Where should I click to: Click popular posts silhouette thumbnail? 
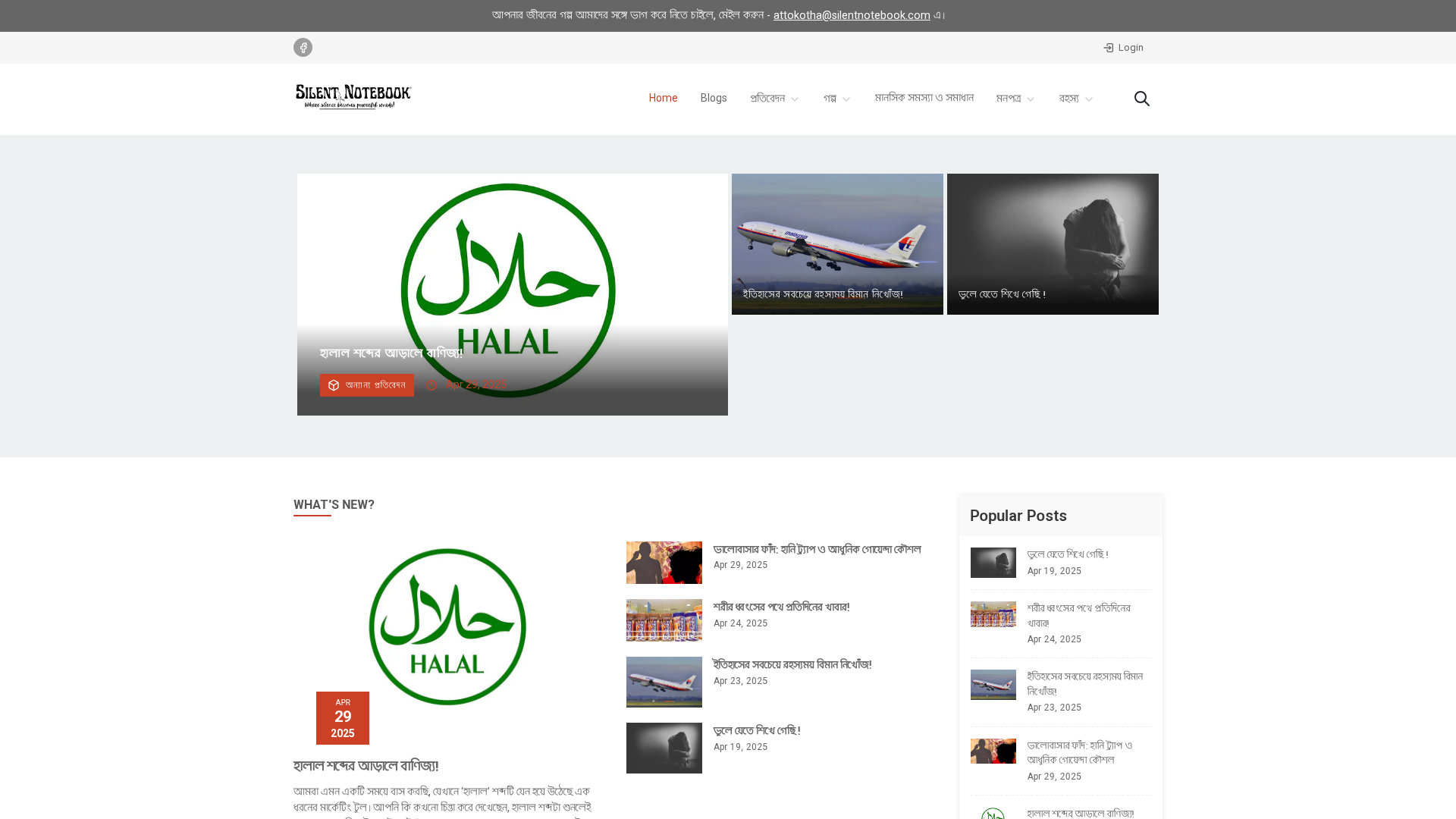(993, 751)
